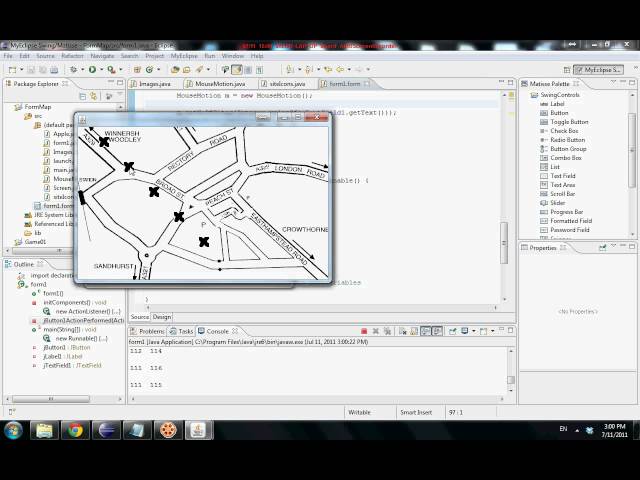Toggle show console when standard output changes
The image size is (640, 480).
point(426,331)
